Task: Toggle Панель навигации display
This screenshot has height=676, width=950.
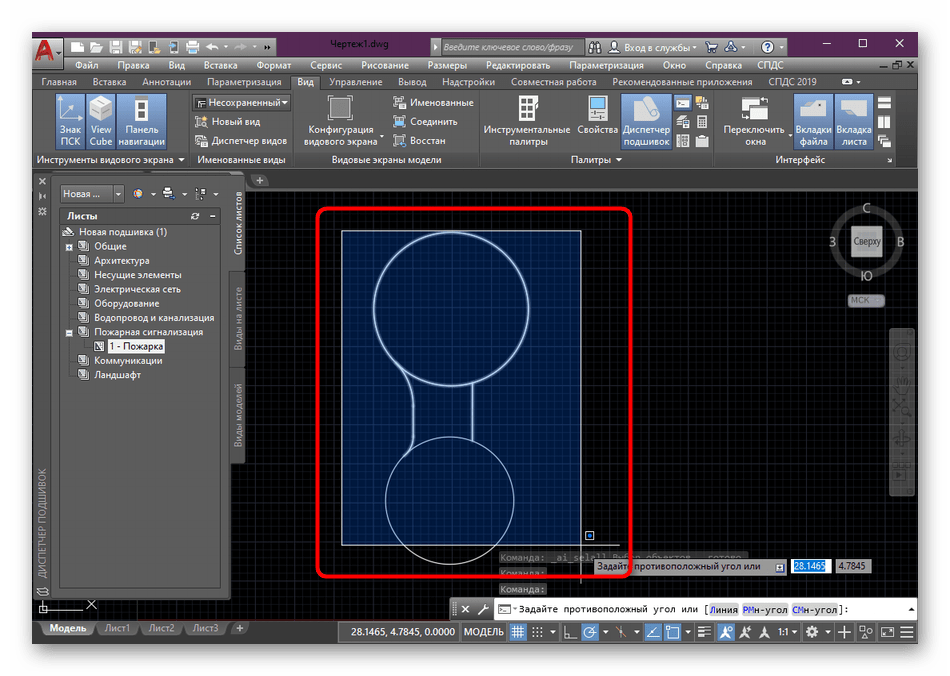Action: pyautogui.click(x=142, y=121)
